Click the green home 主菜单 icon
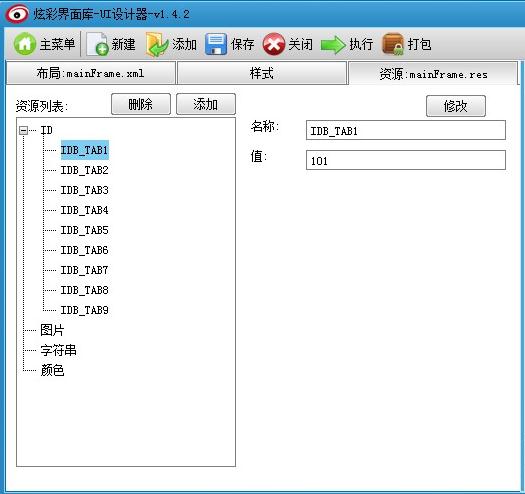 pyautogui.click(x=24, y=44)
